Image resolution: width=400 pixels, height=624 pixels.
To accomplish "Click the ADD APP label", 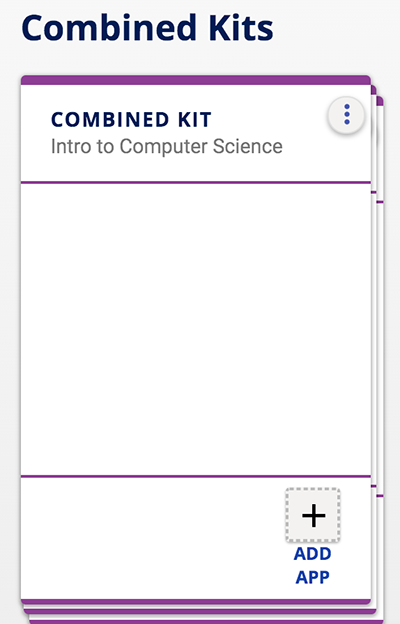I will [x=312, y=566].
